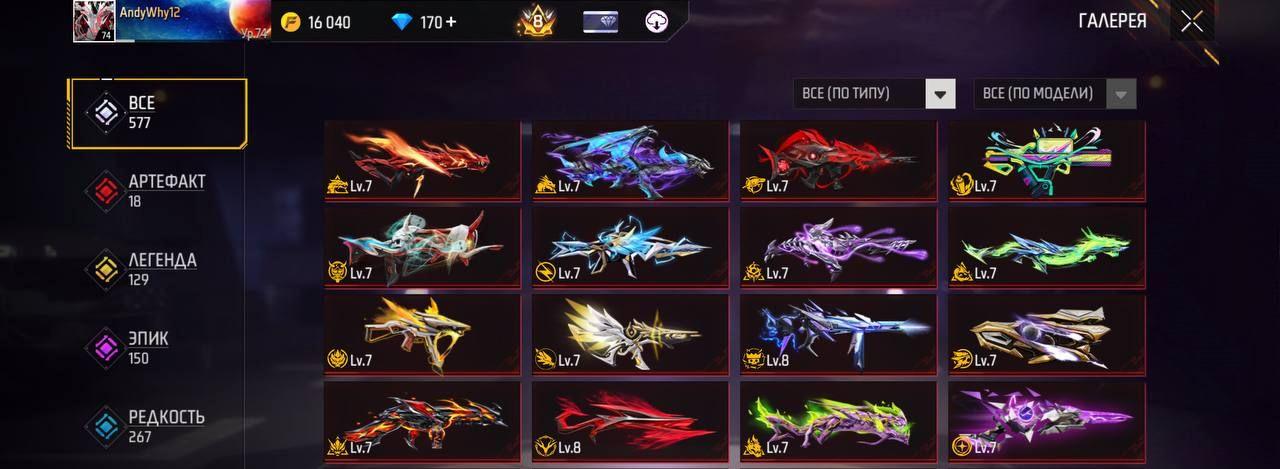The image size is (1280, 469).
Task: Select the Lv.8 blue electric gun skin
Action: coord(838,333)
